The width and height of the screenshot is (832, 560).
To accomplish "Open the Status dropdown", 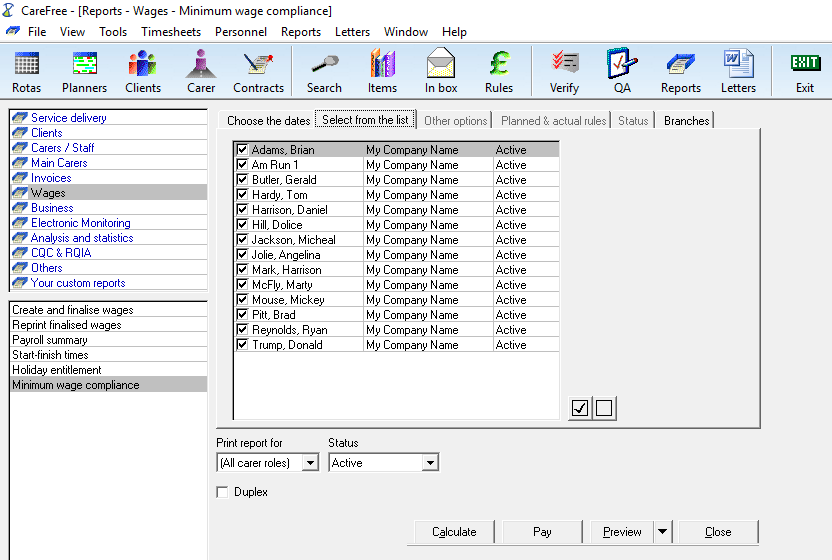I will pyautogui.click(x=430, y=463).
